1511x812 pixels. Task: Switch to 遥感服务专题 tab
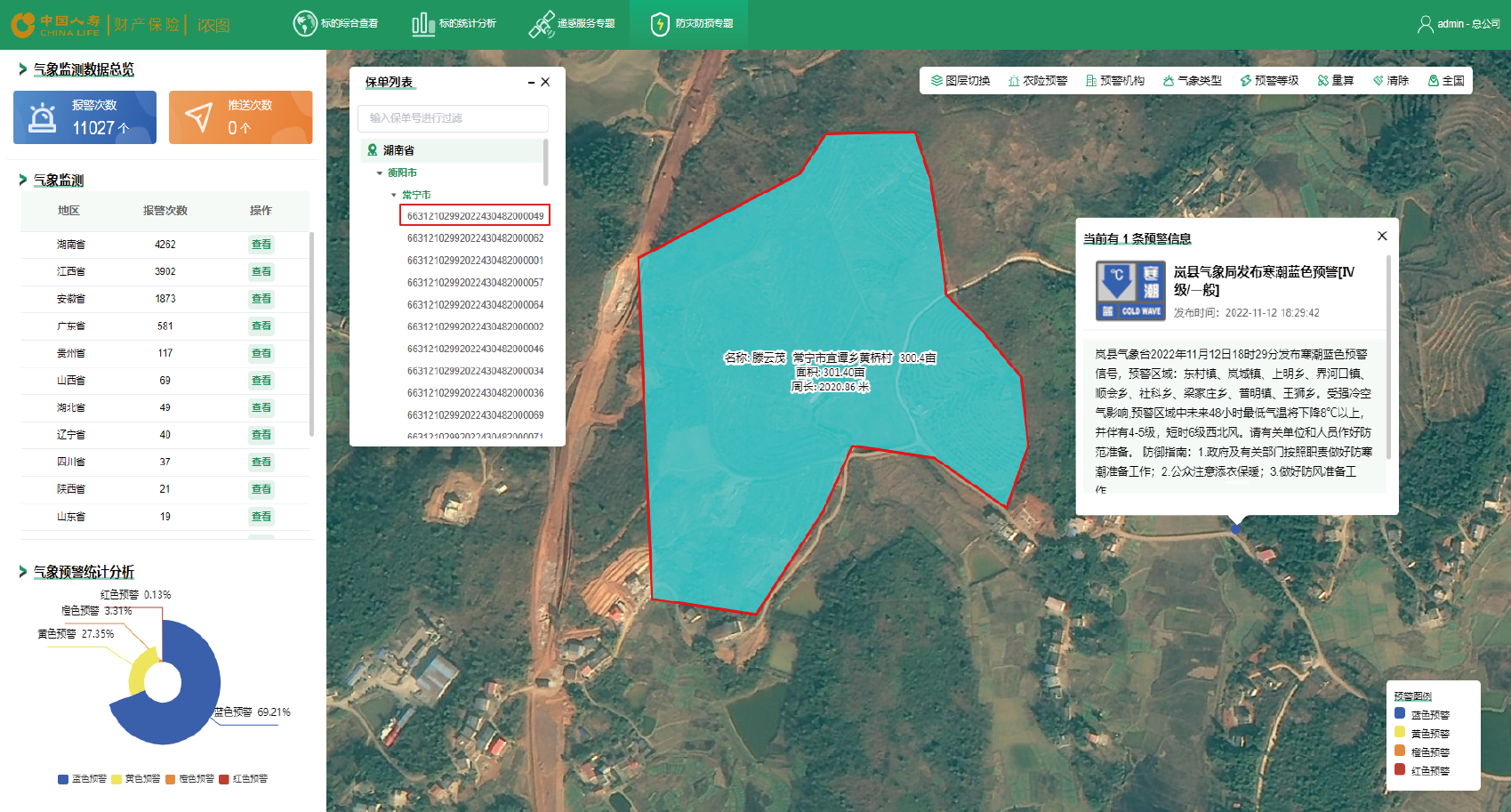click(572, 24)
